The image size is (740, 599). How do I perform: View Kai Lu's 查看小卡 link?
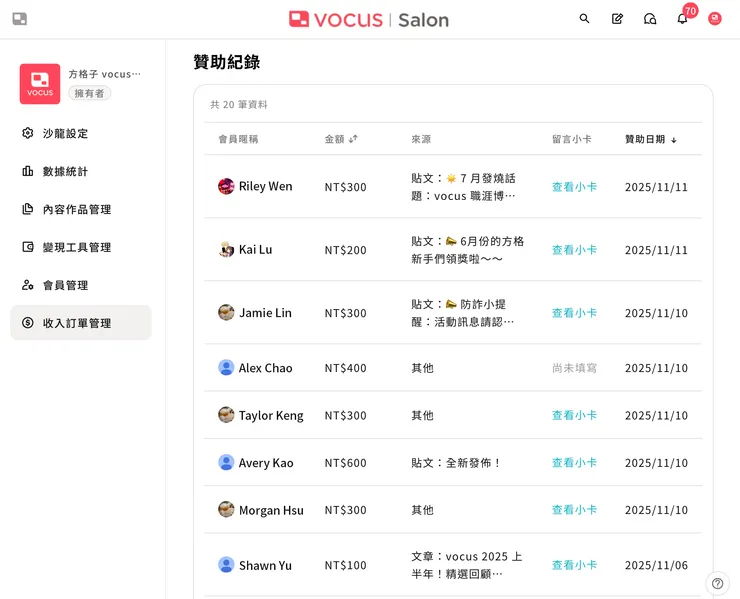tap(574, 250)
